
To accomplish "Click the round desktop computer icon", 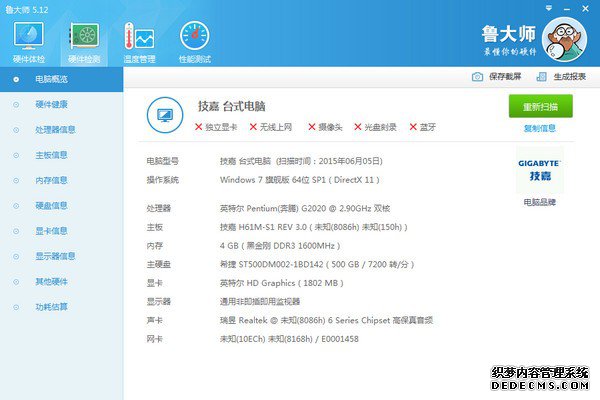I will [165, 115].
